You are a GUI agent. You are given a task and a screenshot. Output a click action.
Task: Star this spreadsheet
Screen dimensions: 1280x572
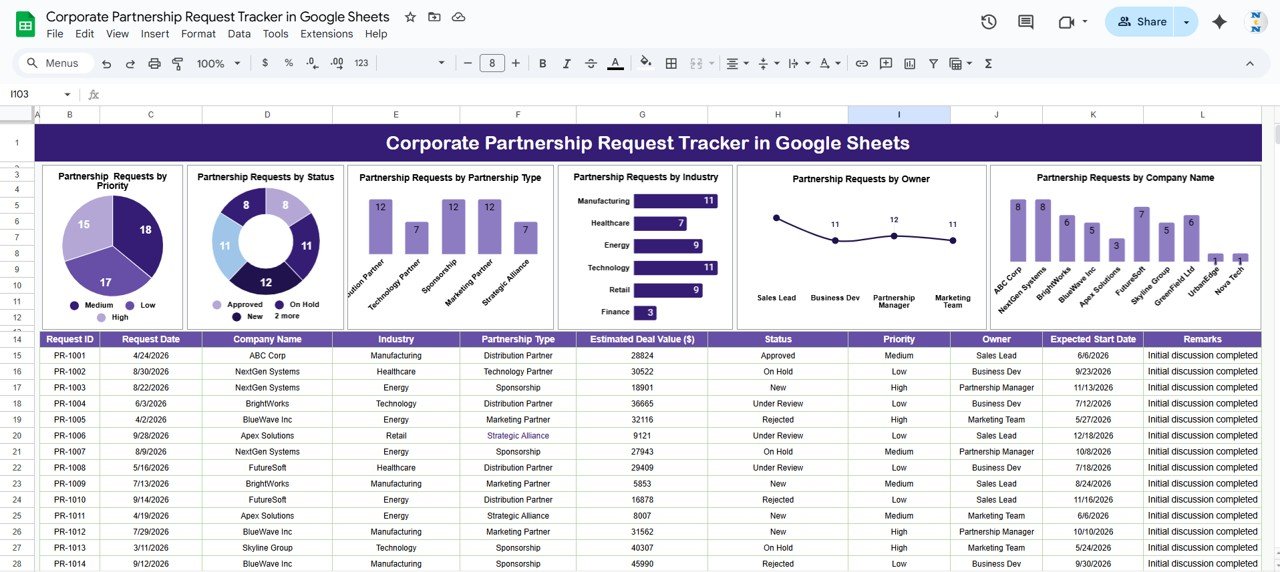[x=410, y=17]
